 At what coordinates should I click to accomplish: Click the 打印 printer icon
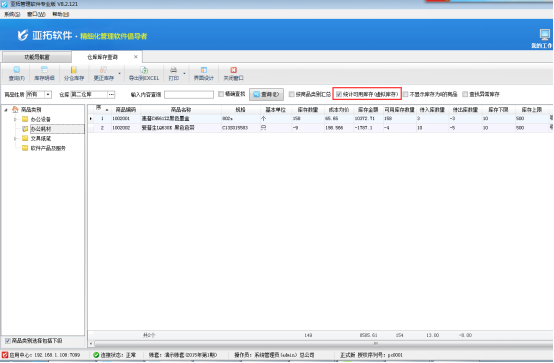(173, 70)
